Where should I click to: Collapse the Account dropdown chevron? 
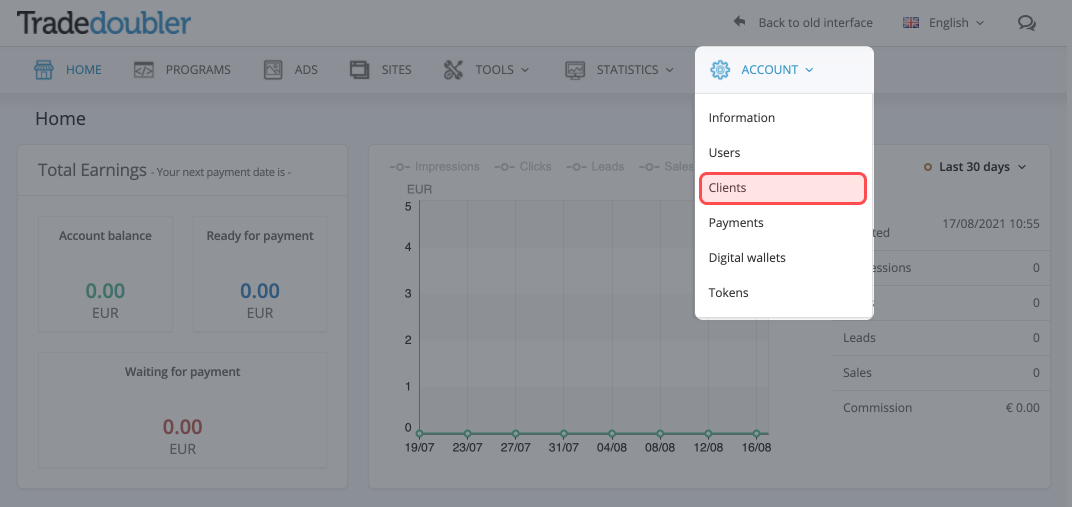[x=809, y=70]
